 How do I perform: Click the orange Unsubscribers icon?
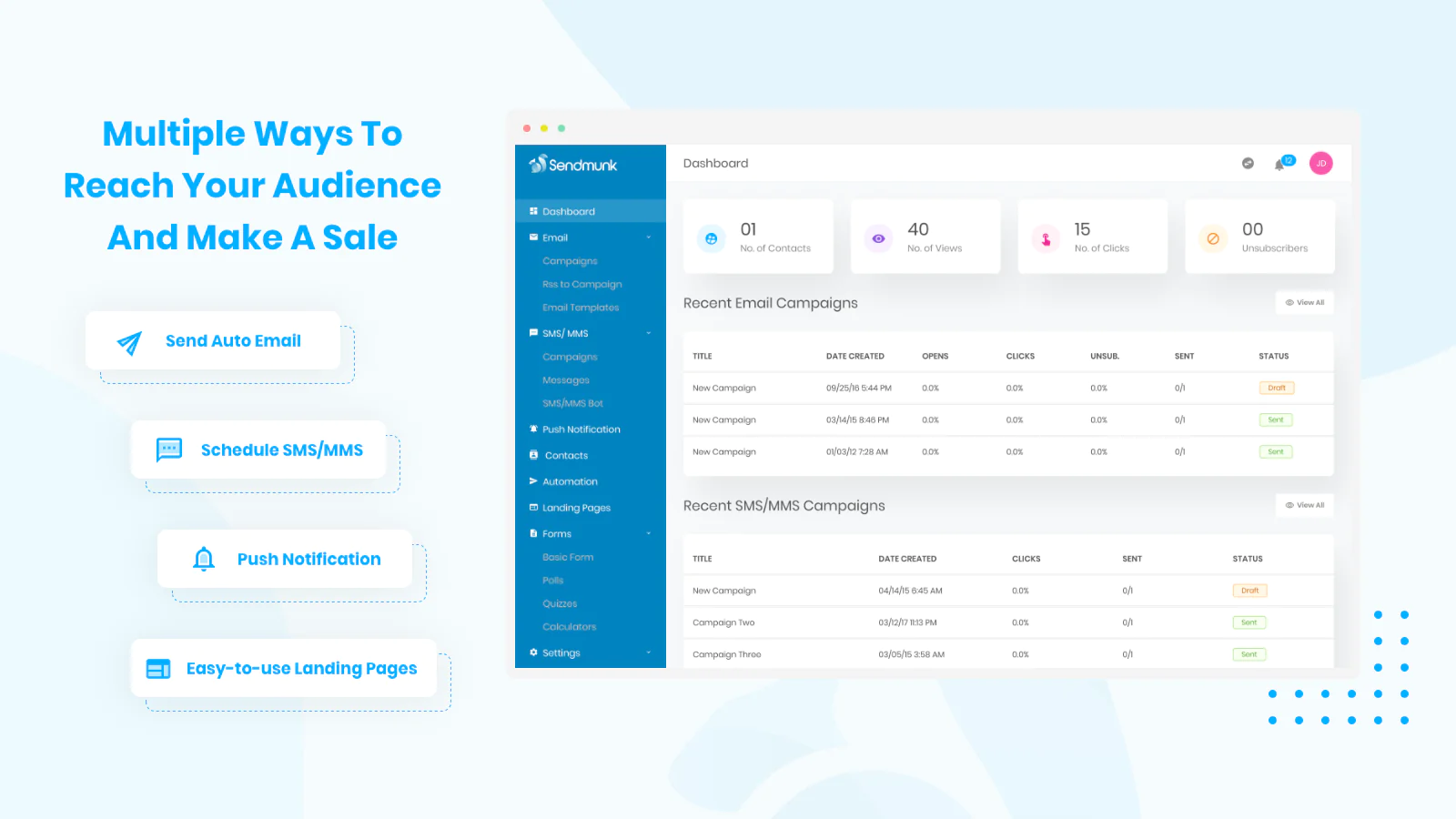click(x=1213, y=238)
